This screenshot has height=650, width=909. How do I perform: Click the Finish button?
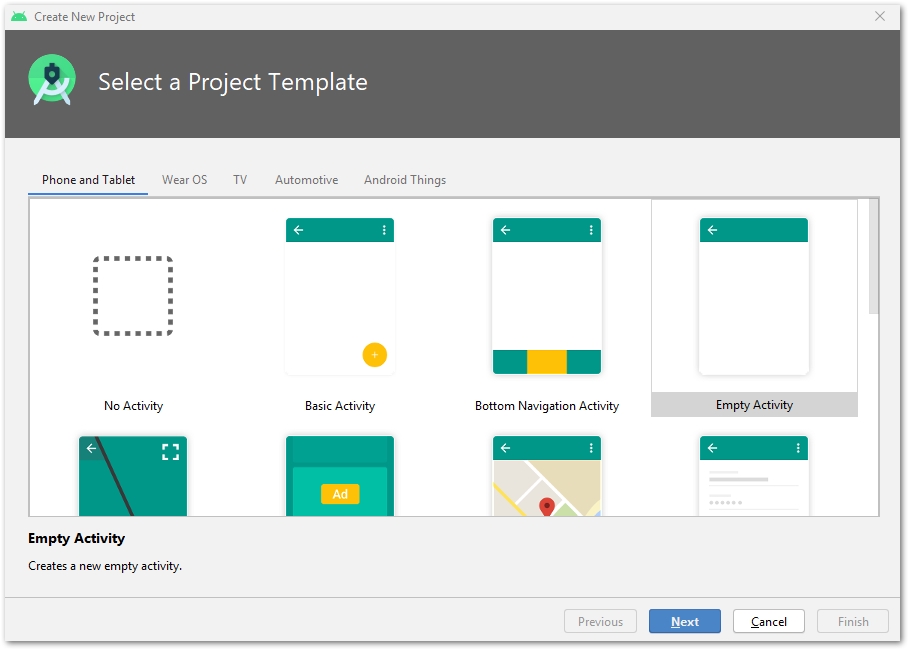tap(853, 622)
